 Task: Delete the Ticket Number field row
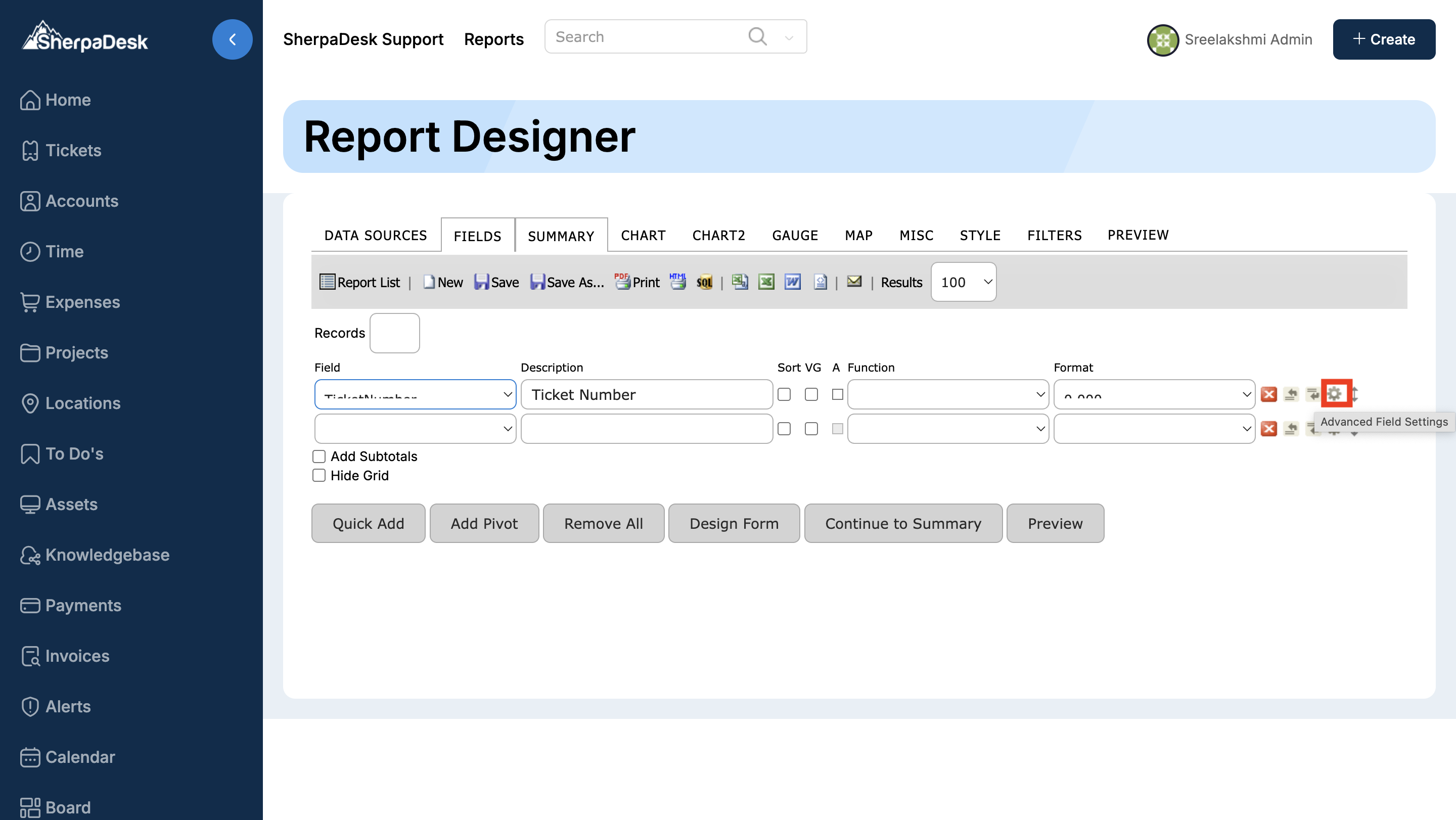[1269, 394]
